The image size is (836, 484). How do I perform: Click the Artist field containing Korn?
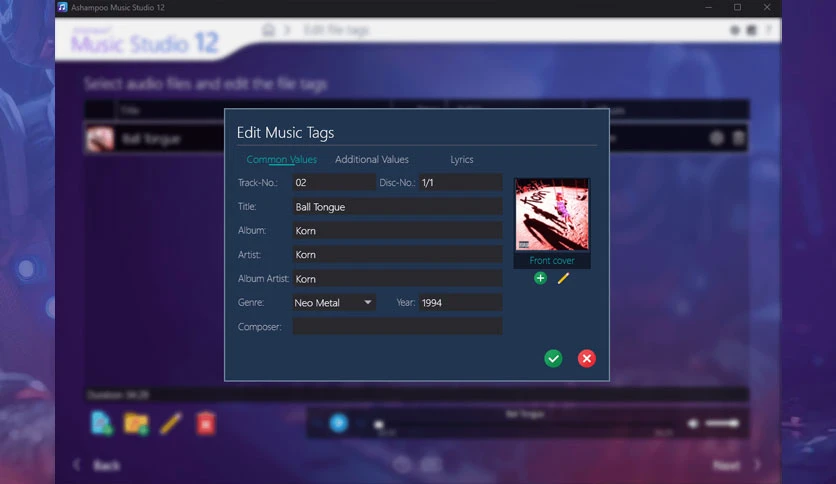point(397,254)
